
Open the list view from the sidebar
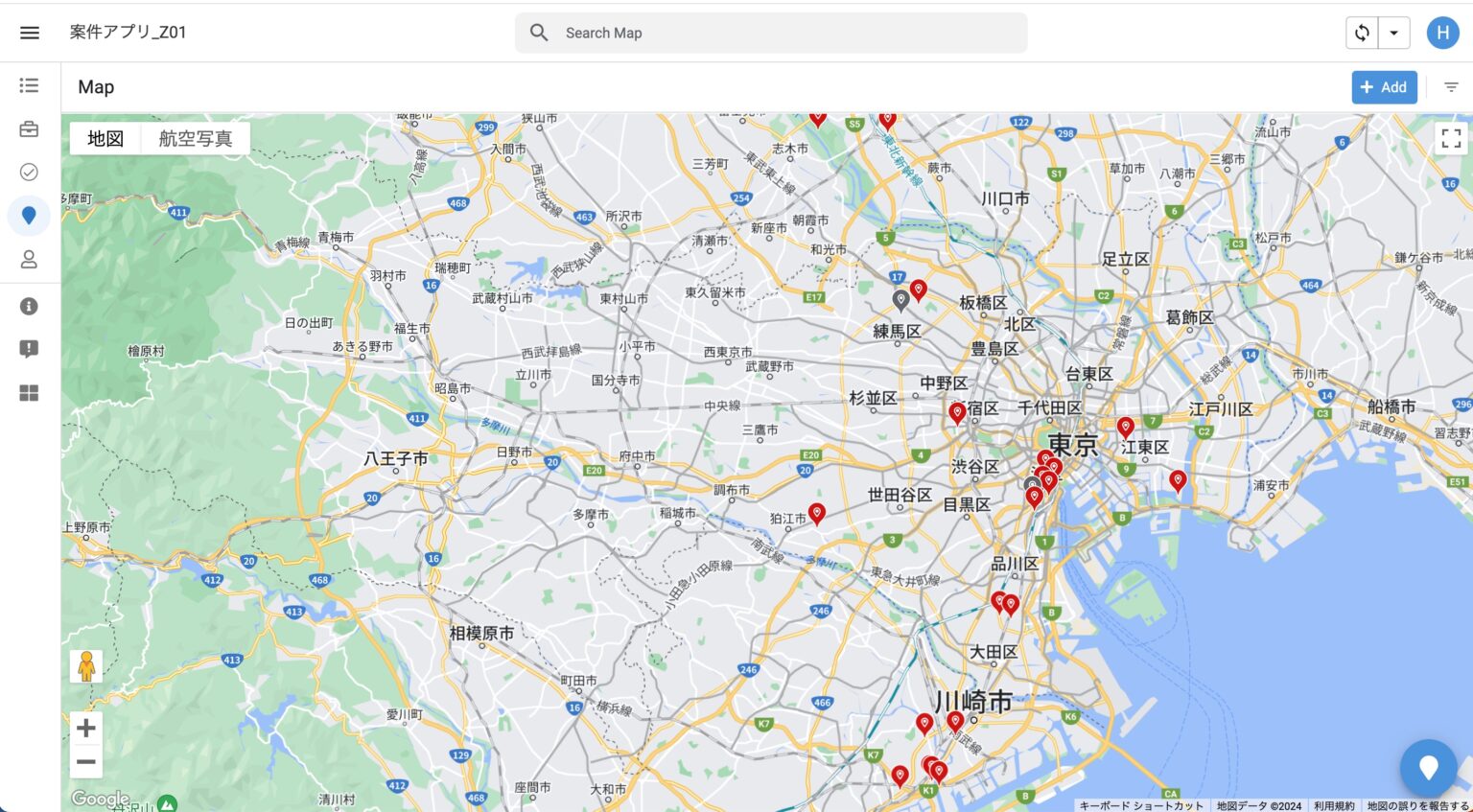(x=29, y=85)
